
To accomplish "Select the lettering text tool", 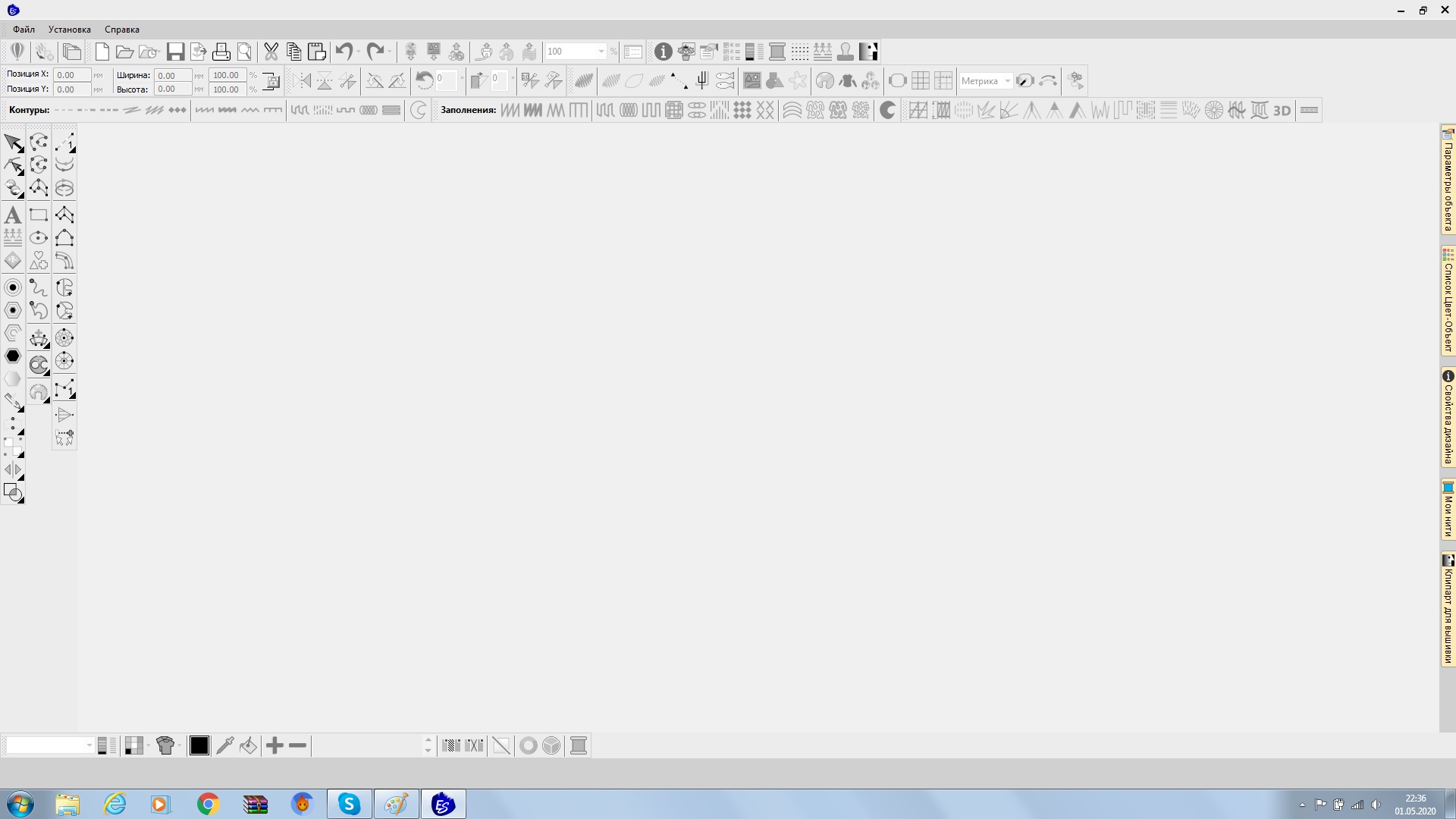I will tap(13, 215).
